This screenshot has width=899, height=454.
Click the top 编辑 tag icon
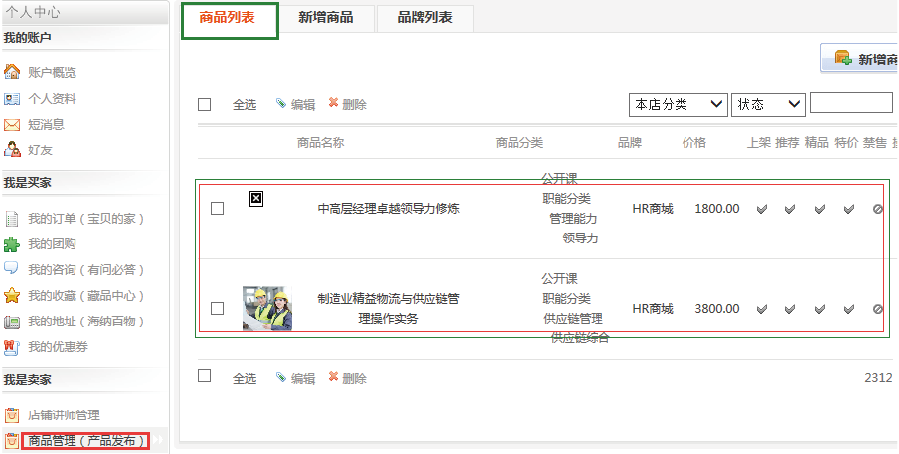click(281, 104)
